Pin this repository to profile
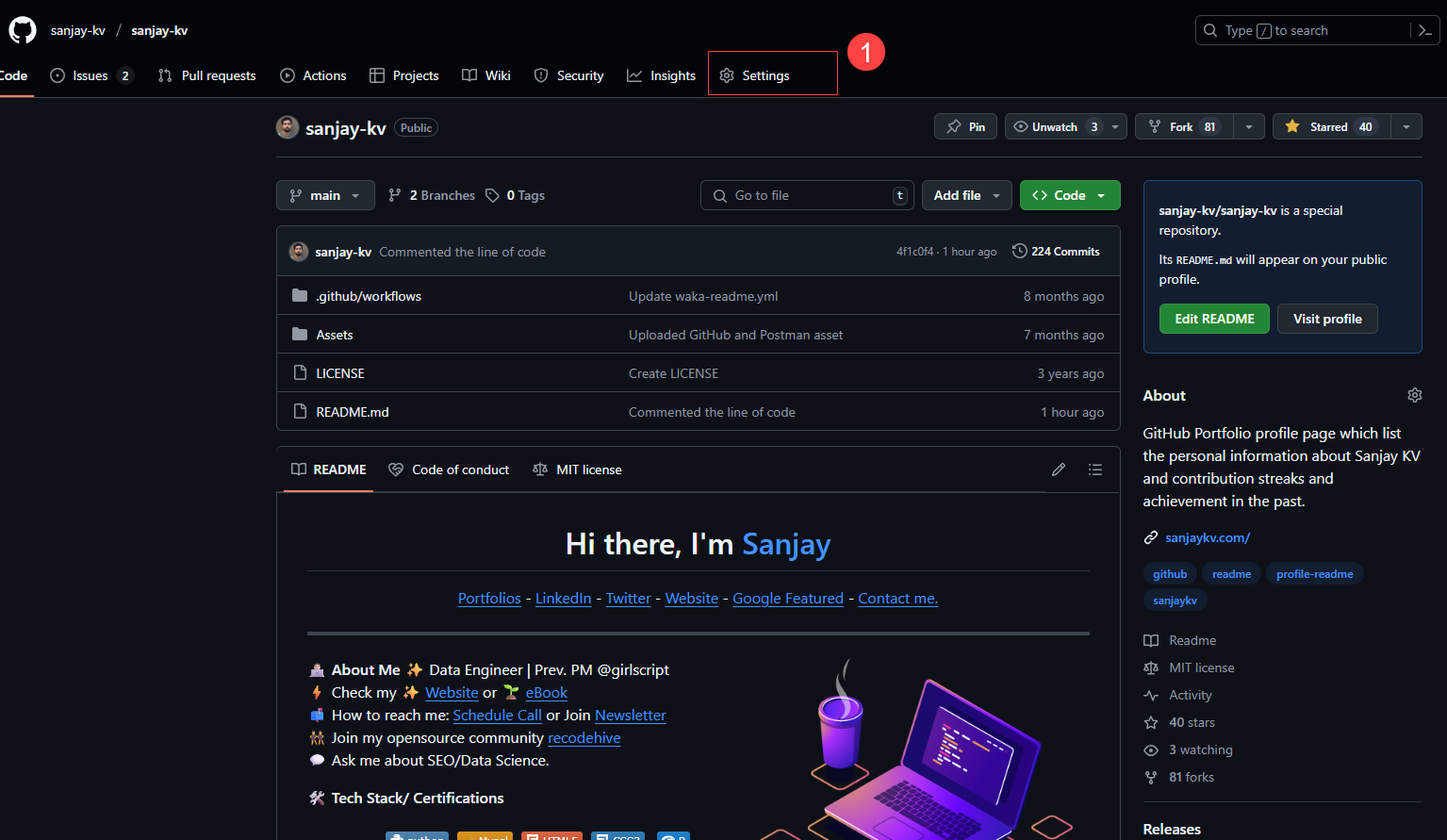Viewport: 1447px width, 840px height. click(965, 126)
